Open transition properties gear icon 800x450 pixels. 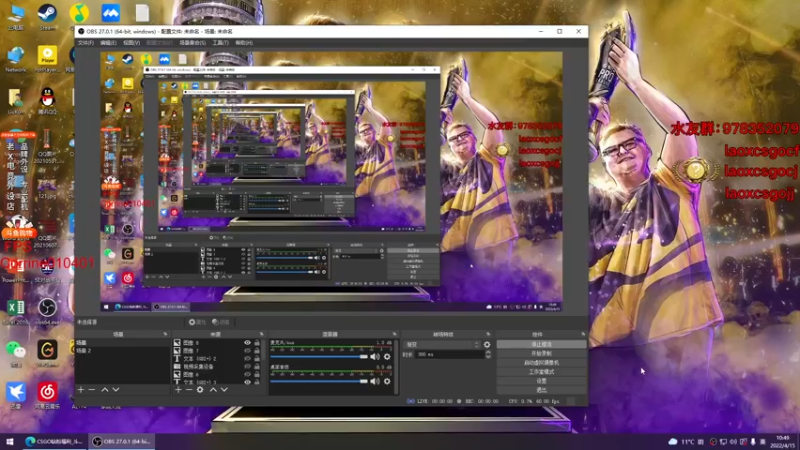click(x=487, y=345)
